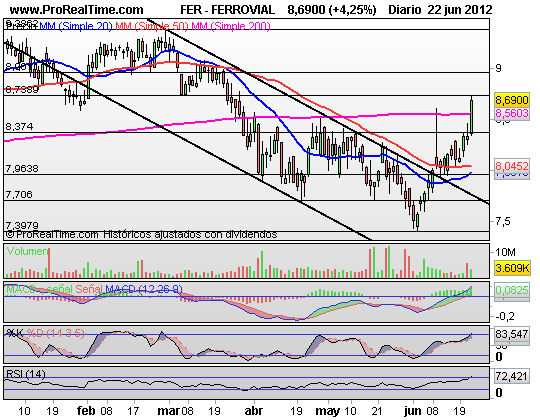The height and width of the screenshot is (420, 540).
Task: Click the 72,421 RSI value tag
Action: pyautogui.click(x=512, y=377)
